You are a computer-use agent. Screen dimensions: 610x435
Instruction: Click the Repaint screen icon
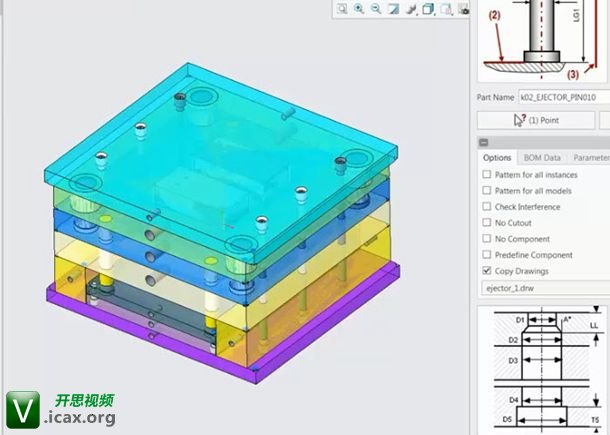tap(393, 9)
